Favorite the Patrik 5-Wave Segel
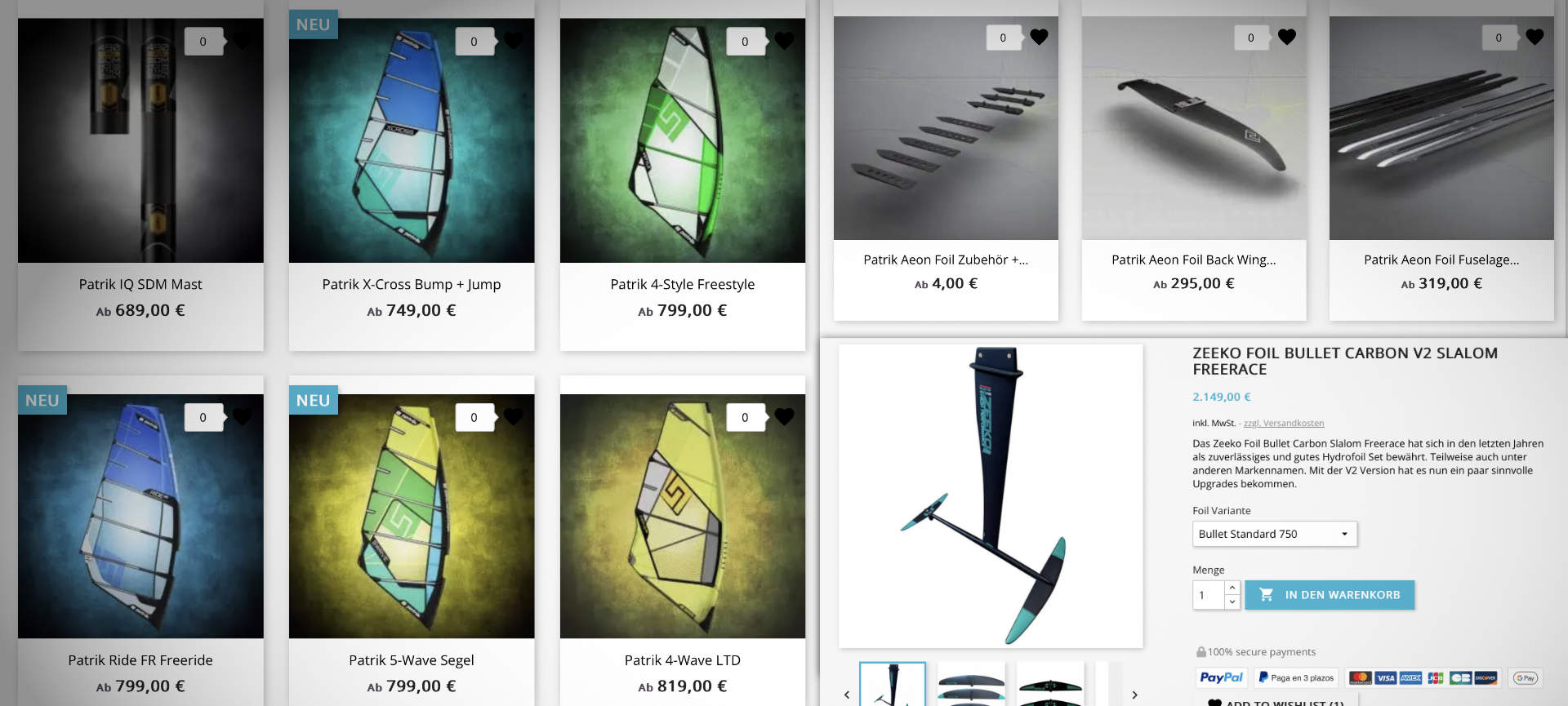The height and width of the screenshot is (706, 1568). point(513,416)
